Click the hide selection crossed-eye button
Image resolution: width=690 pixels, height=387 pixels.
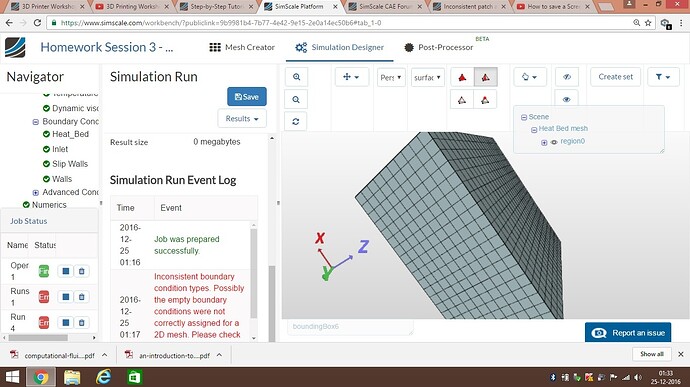[567, 77]
